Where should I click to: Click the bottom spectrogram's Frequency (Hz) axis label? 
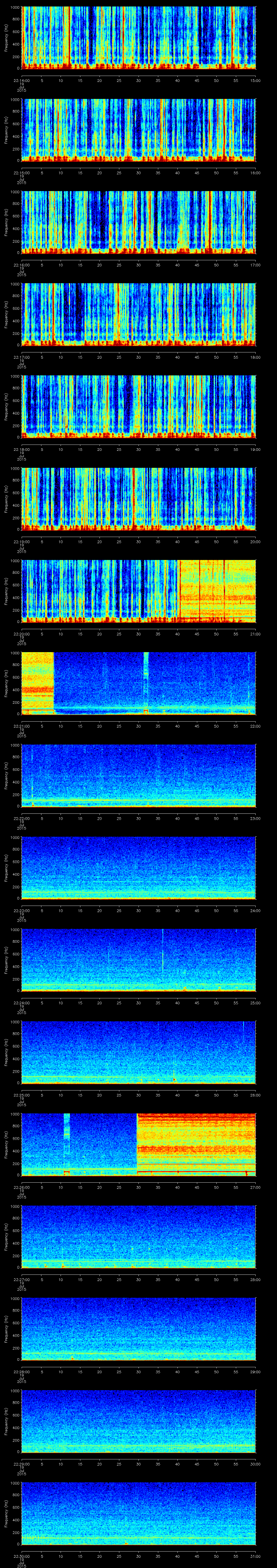click(6, 1513)
